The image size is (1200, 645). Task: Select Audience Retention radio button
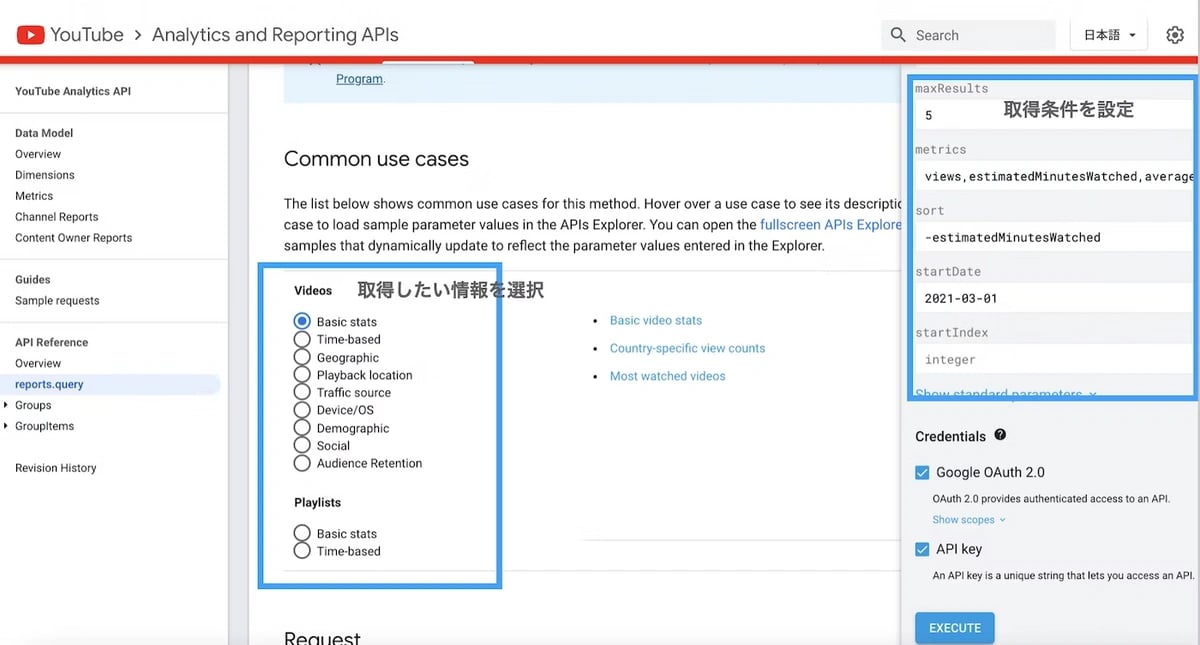[x=302, y=463]
